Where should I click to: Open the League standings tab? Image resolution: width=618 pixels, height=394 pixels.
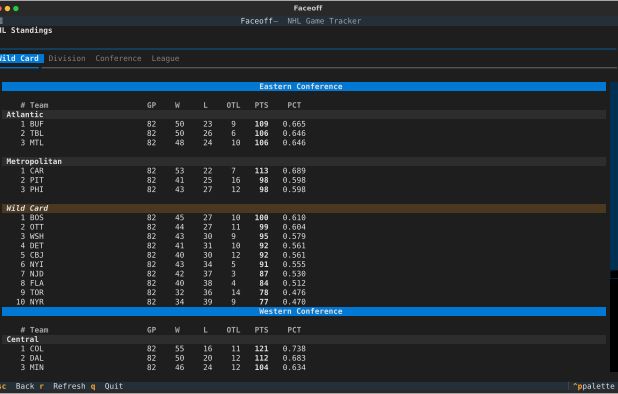coord(165,58)
